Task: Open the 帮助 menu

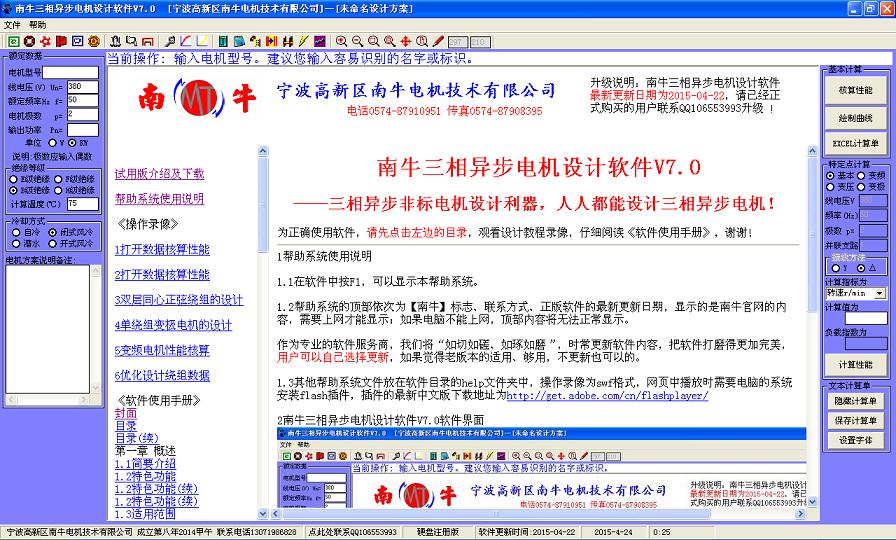Action: [38, 25]
